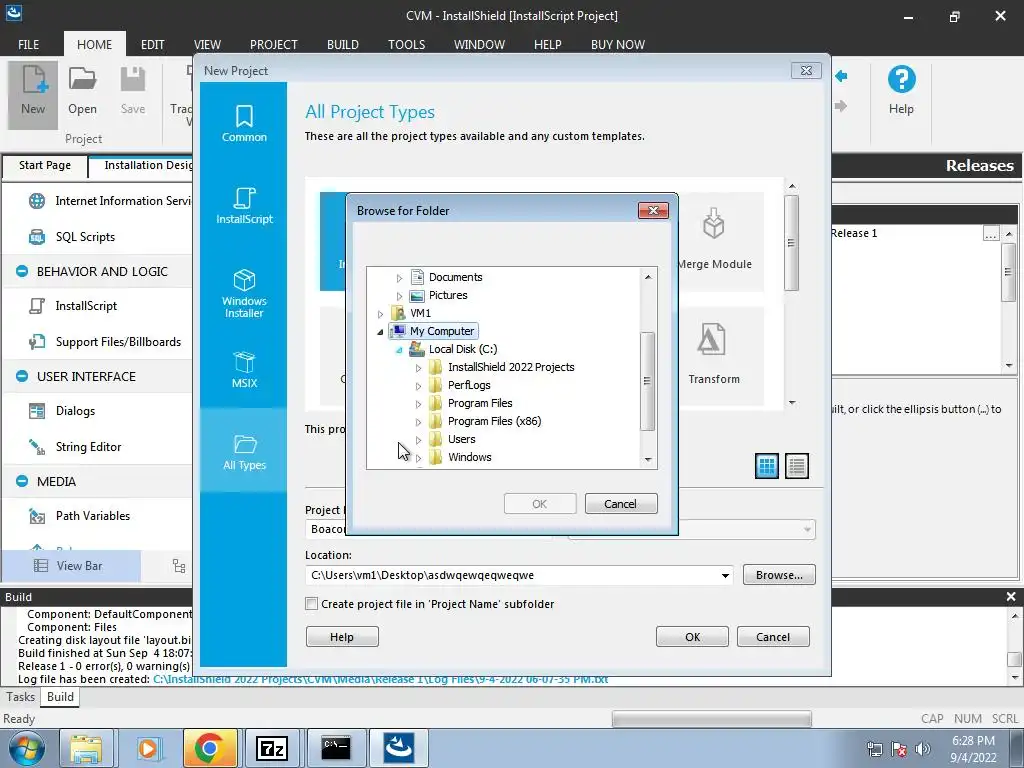Open the Path Variables view
This screenshot has width=1024, height=768.
[x=79, y=516]
